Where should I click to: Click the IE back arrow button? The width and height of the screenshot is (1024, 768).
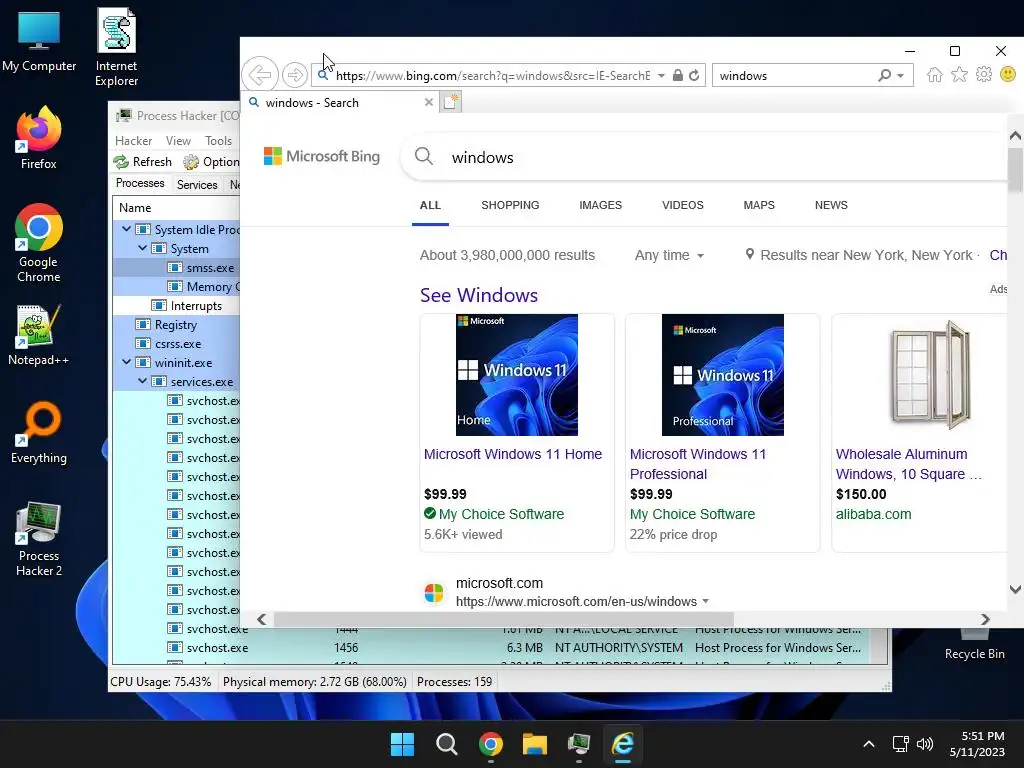[260, 75]
